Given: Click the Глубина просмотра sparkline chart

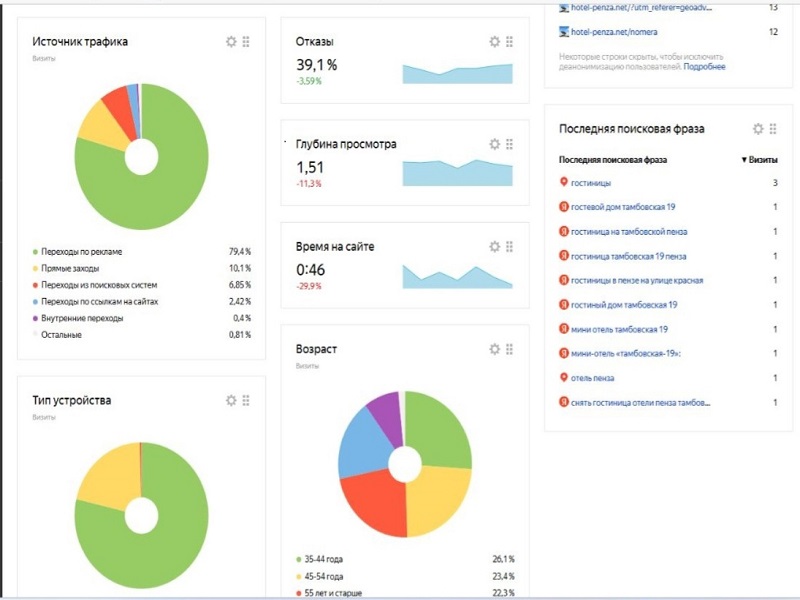Looking at the screenshot, I should pyautogui.click(x=457, y=172).
